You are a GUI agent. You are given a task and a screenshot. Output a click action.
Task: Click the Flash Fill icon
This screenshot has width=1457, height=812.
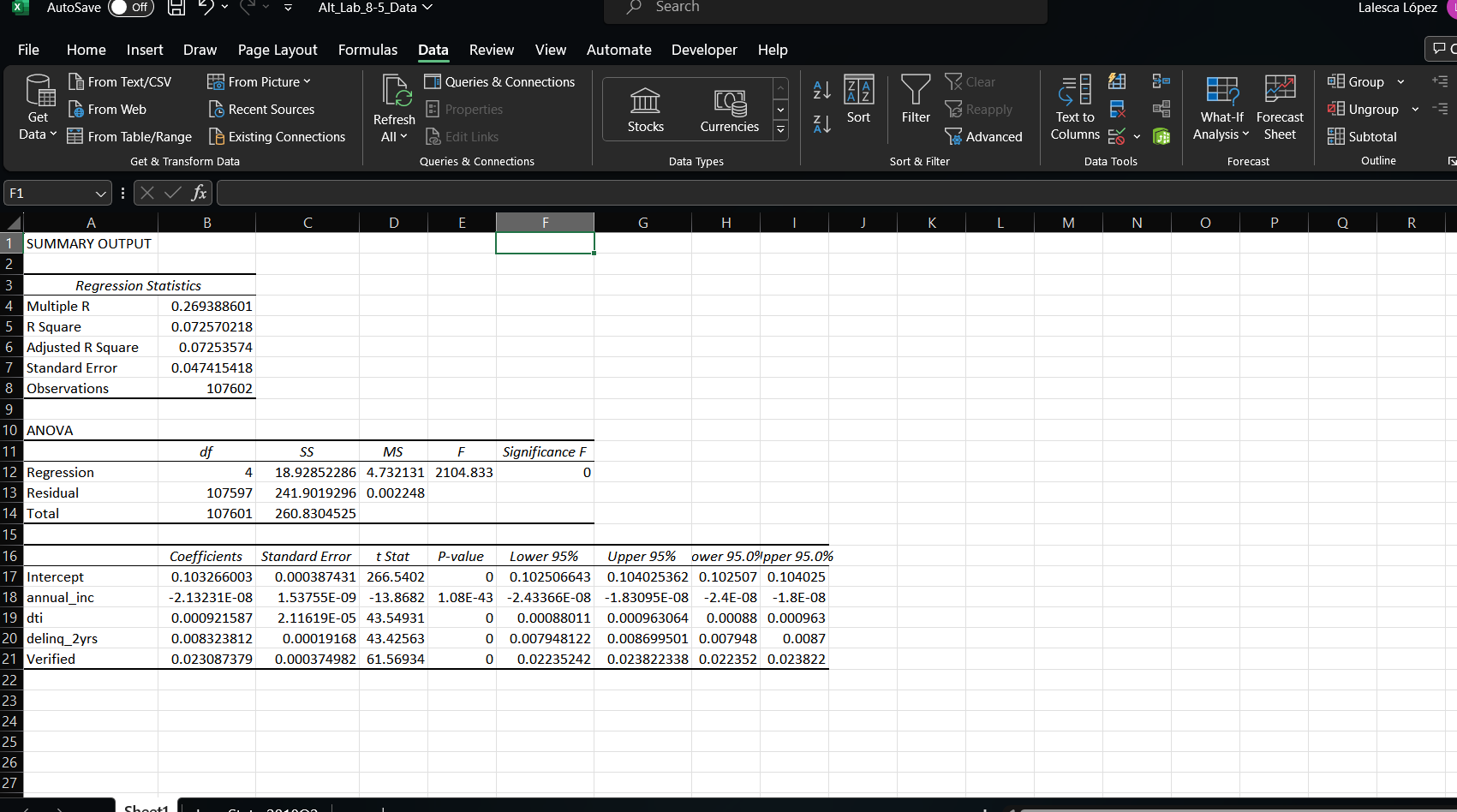pyautogui.click(x=1117, y=81)
